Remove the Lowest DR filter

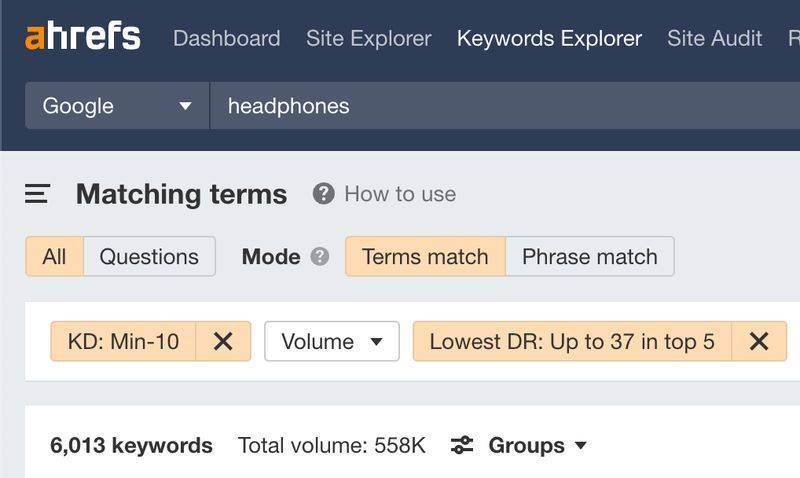759,342
